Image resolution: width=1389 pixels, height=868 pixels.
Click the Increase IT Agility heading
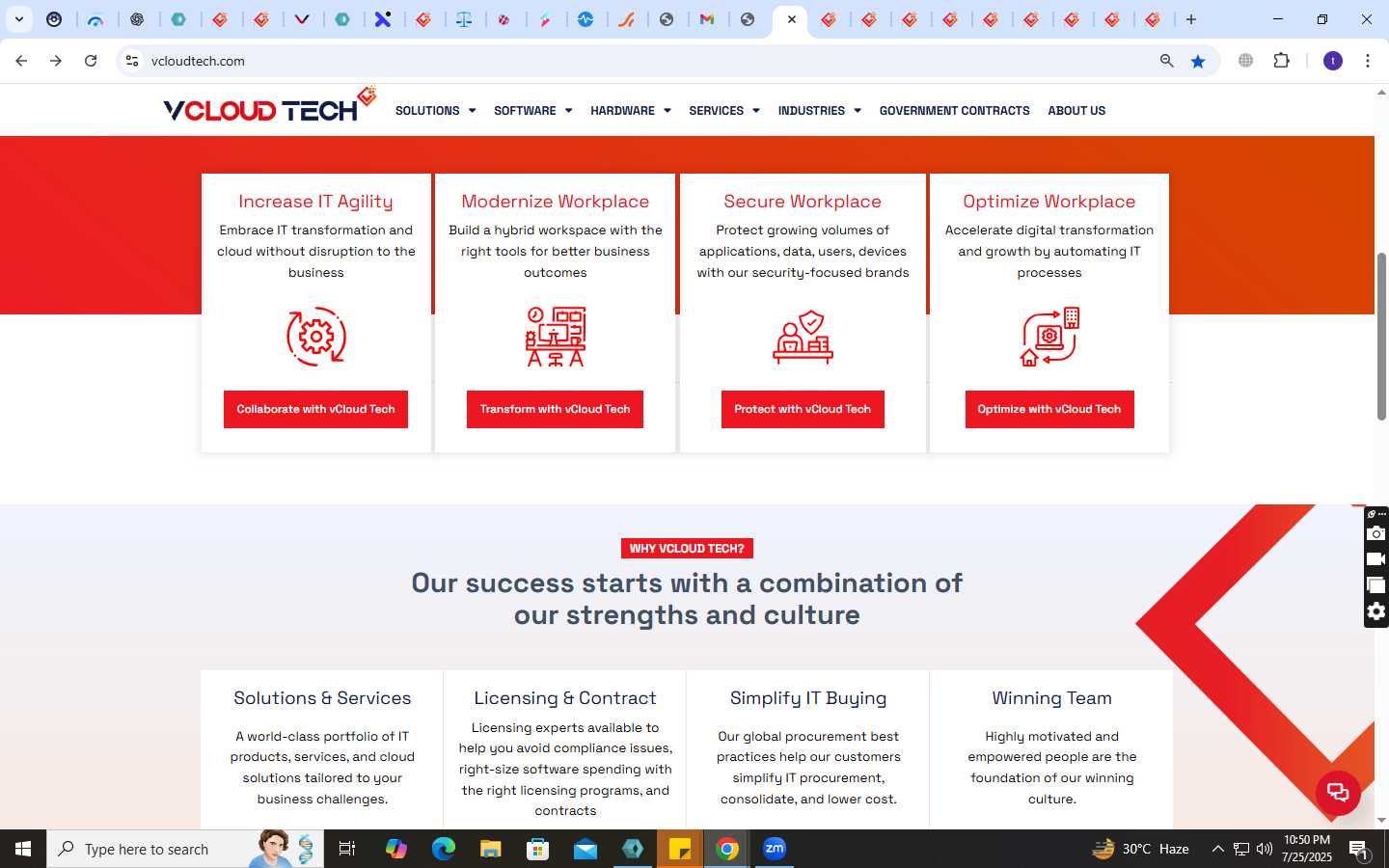[x=315, y=202]
